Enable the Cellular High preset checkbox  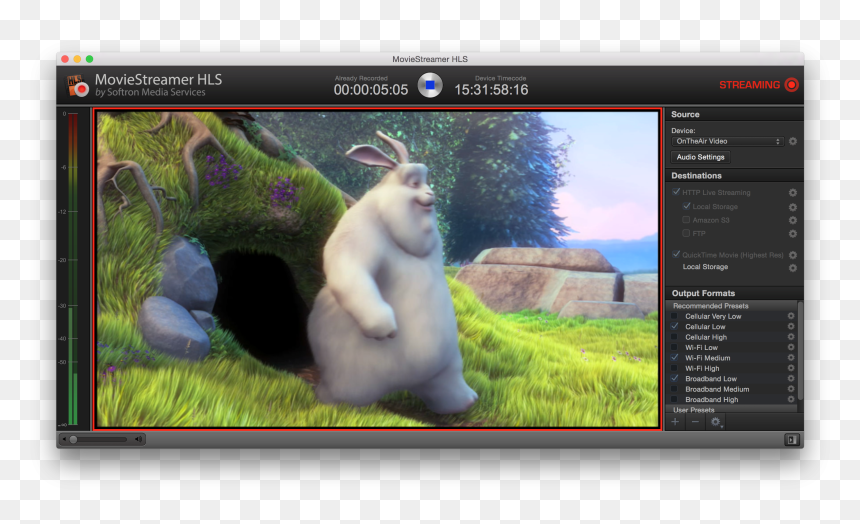[x=675, y=337]
